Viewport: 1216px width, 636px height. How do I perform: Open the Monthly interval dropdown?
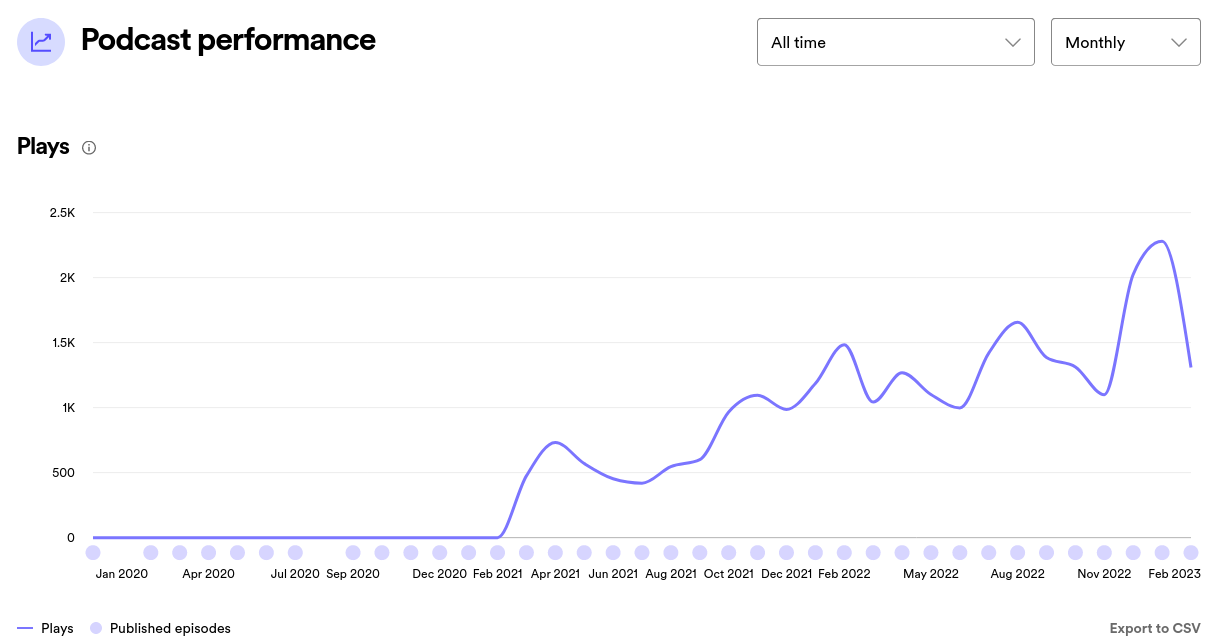click(x=1124, y=43)
